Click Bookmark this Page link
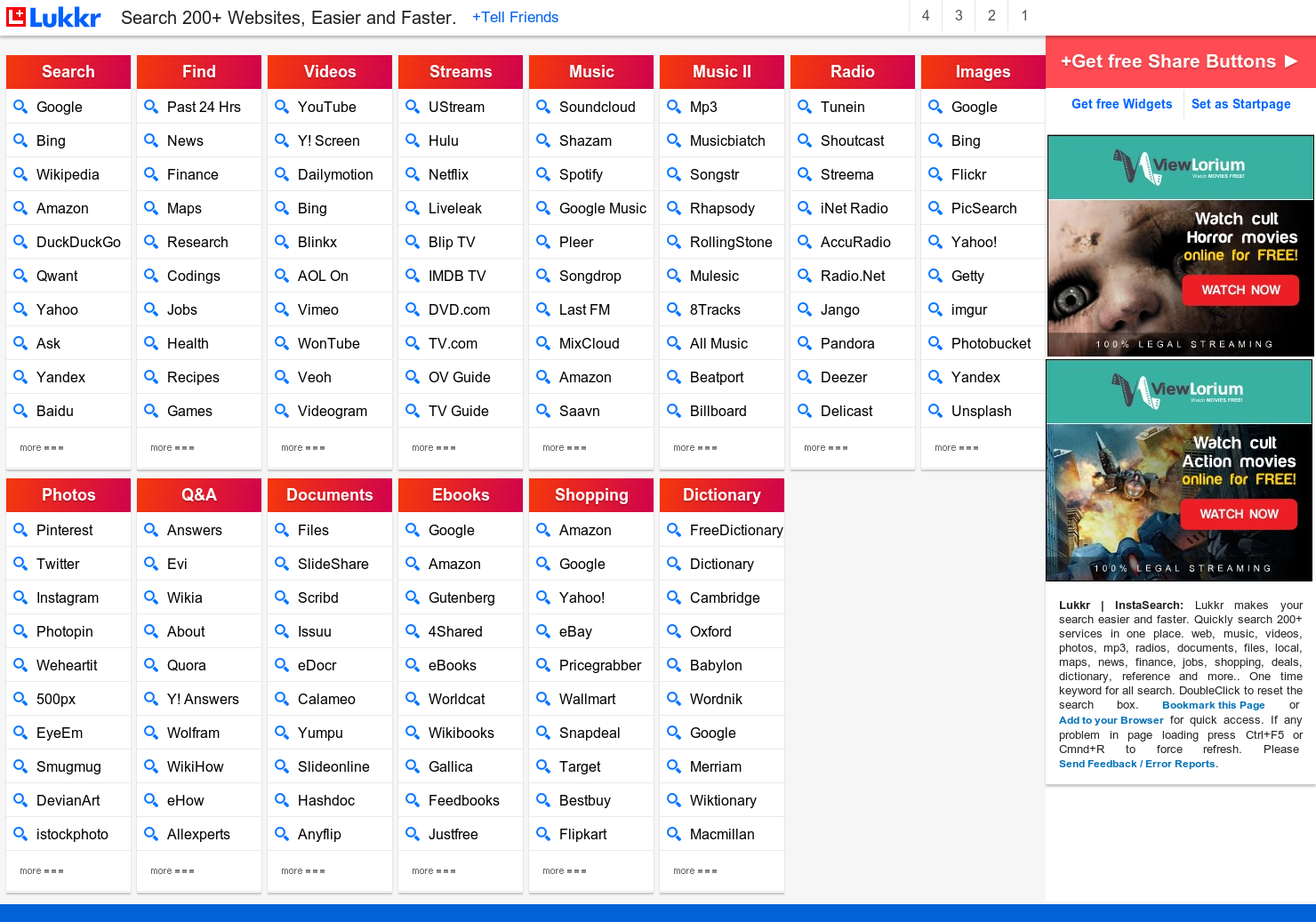Screen dimensions: 1316x922 [x=1213, y=705]
